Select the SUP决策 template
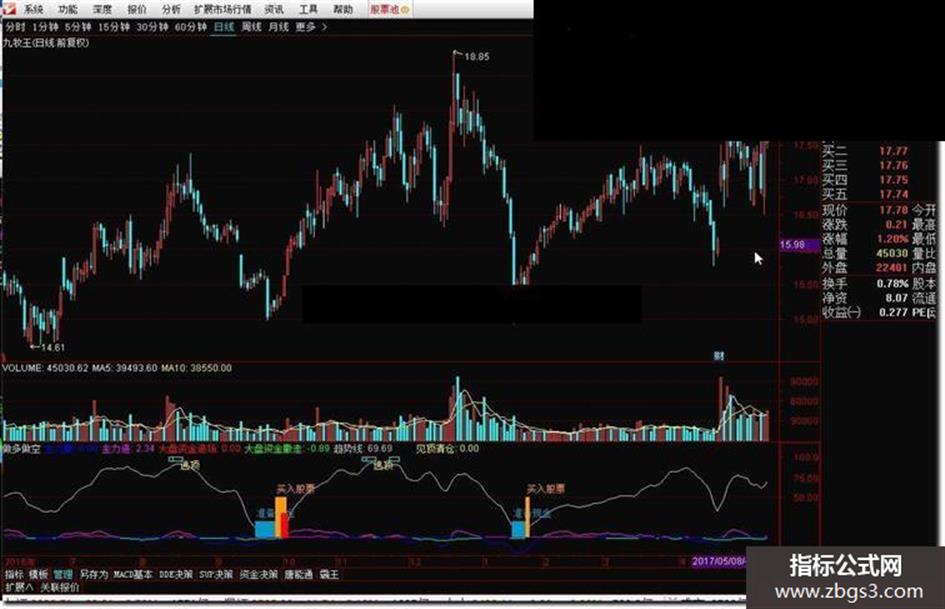Screen dimensions: 945x609 pyautogui.click(x=216, y=575)
